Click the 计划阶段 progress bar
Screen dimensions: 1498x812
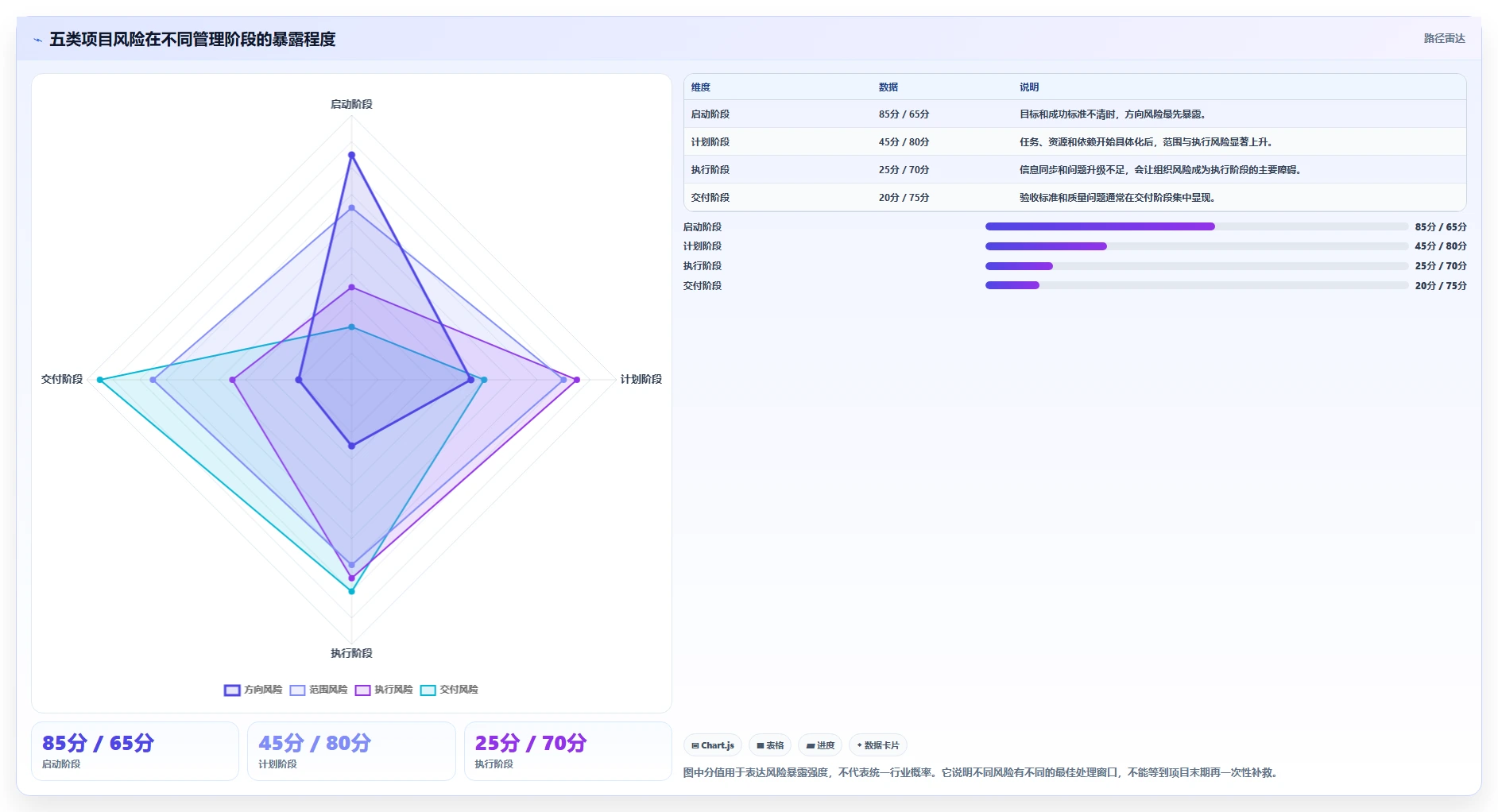[x=1197, y=246]
